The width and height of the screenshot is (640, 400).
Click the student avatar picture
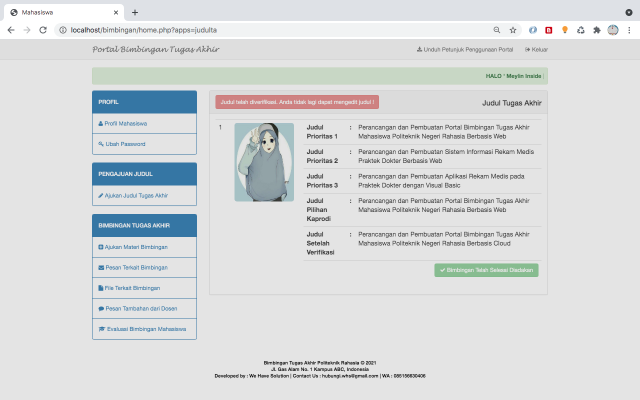coord(264,162)
